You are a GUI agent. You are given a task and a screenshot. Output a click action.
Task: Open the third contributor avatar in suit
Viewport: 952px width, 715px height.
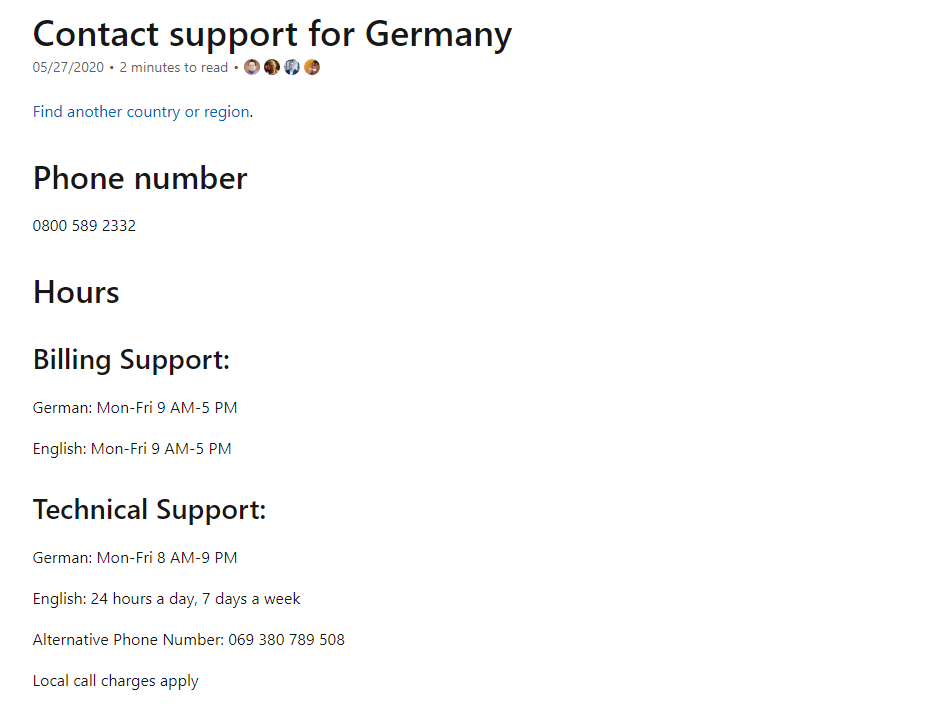292,67
